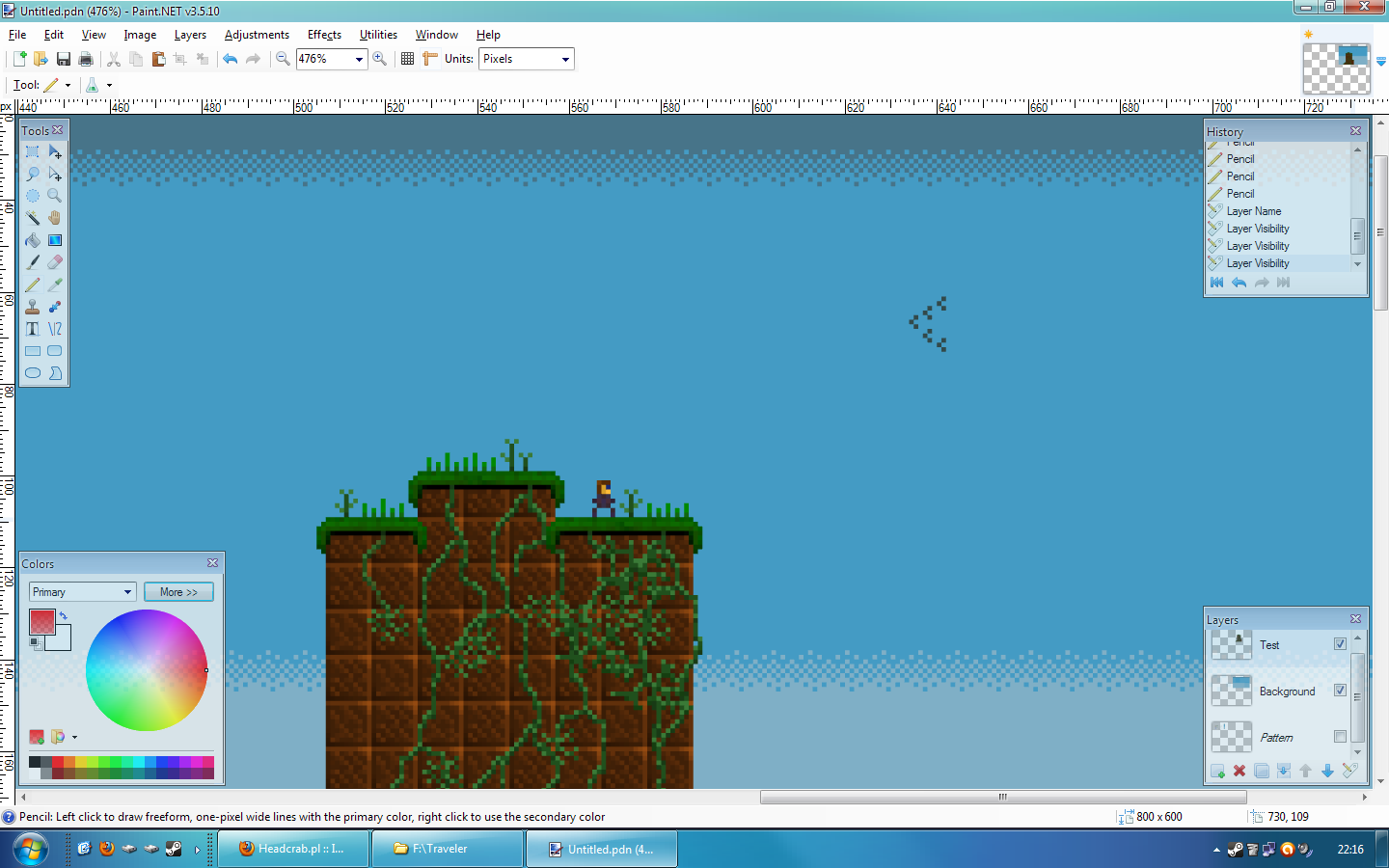1389x868 pixels.
Task: Show the Pattern layer via its checkbox
Action: (x=1340, y=737)
